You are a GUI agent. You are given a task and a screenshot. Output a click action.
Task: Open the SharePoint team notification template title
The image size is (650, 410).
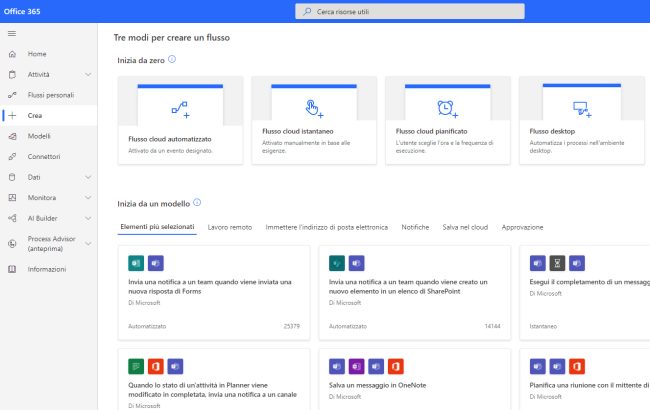click(408, 286)
